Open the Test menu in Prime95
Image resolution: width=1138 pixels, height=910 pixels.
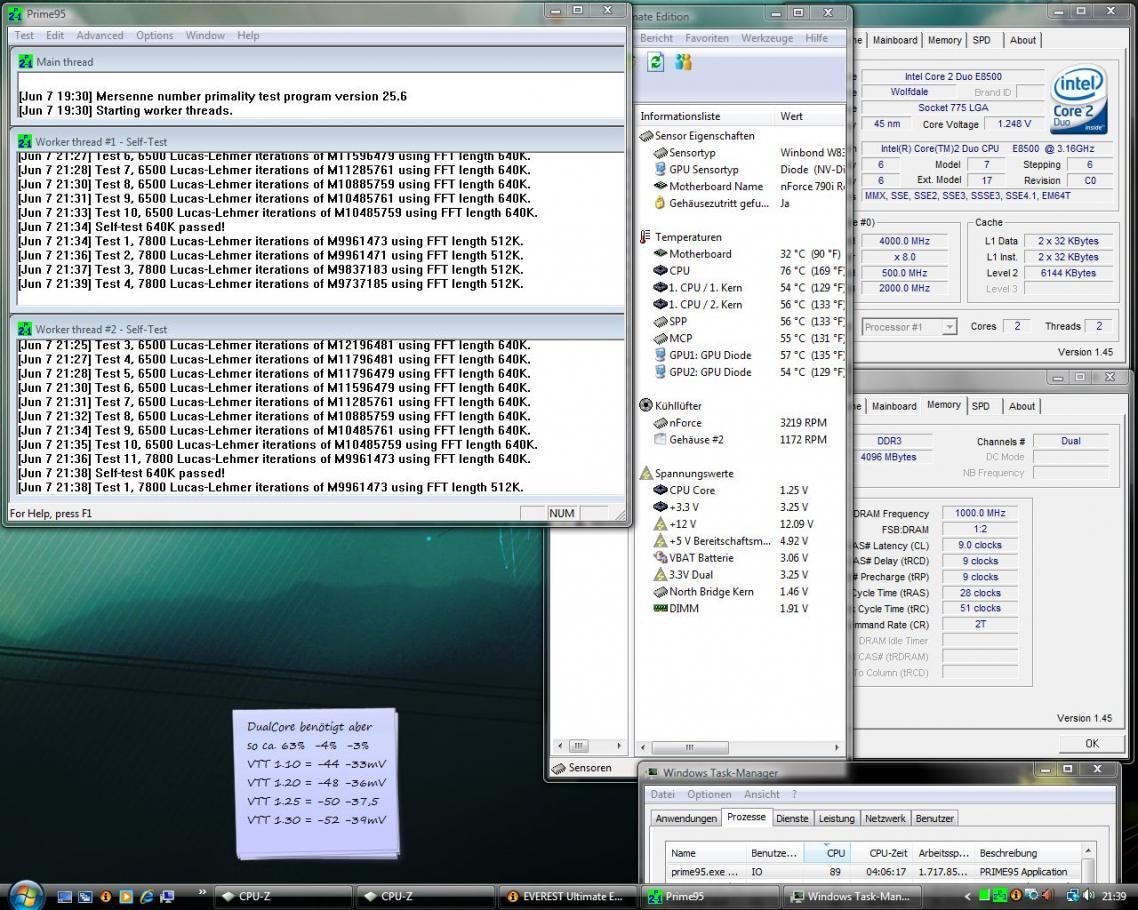(x=24, y=36)
